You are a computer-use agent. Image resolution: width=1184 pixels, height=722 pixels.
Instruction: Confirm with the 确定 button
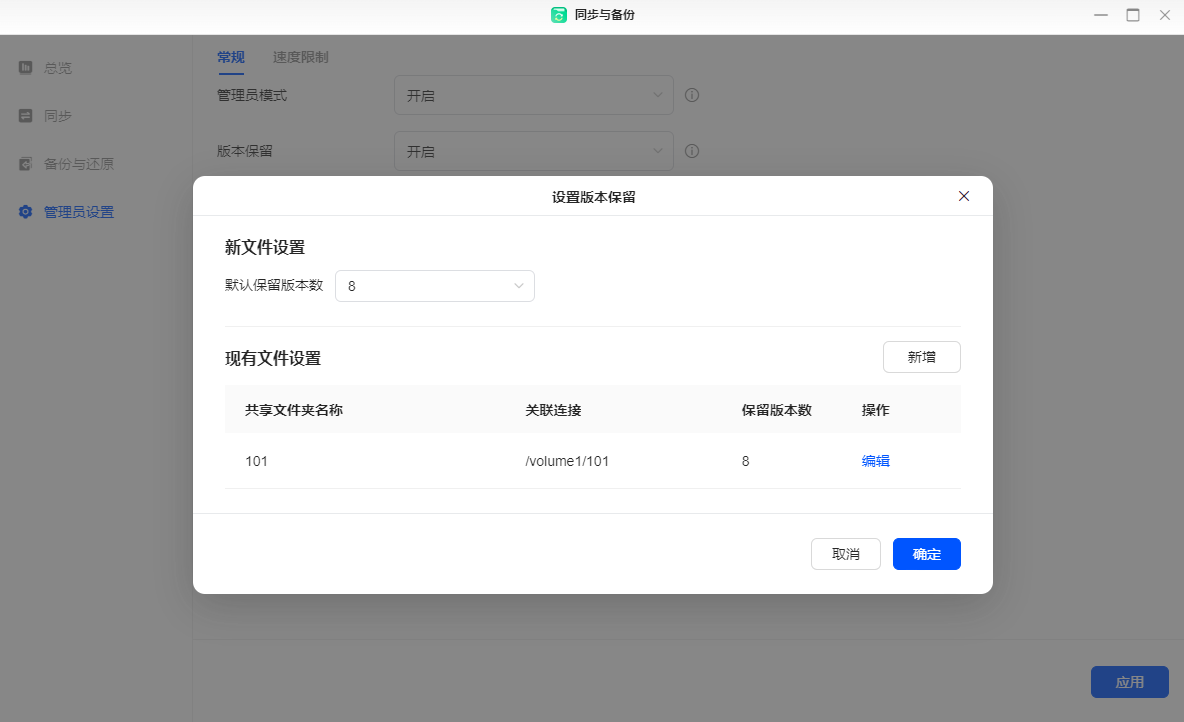[x=927, y=554]
